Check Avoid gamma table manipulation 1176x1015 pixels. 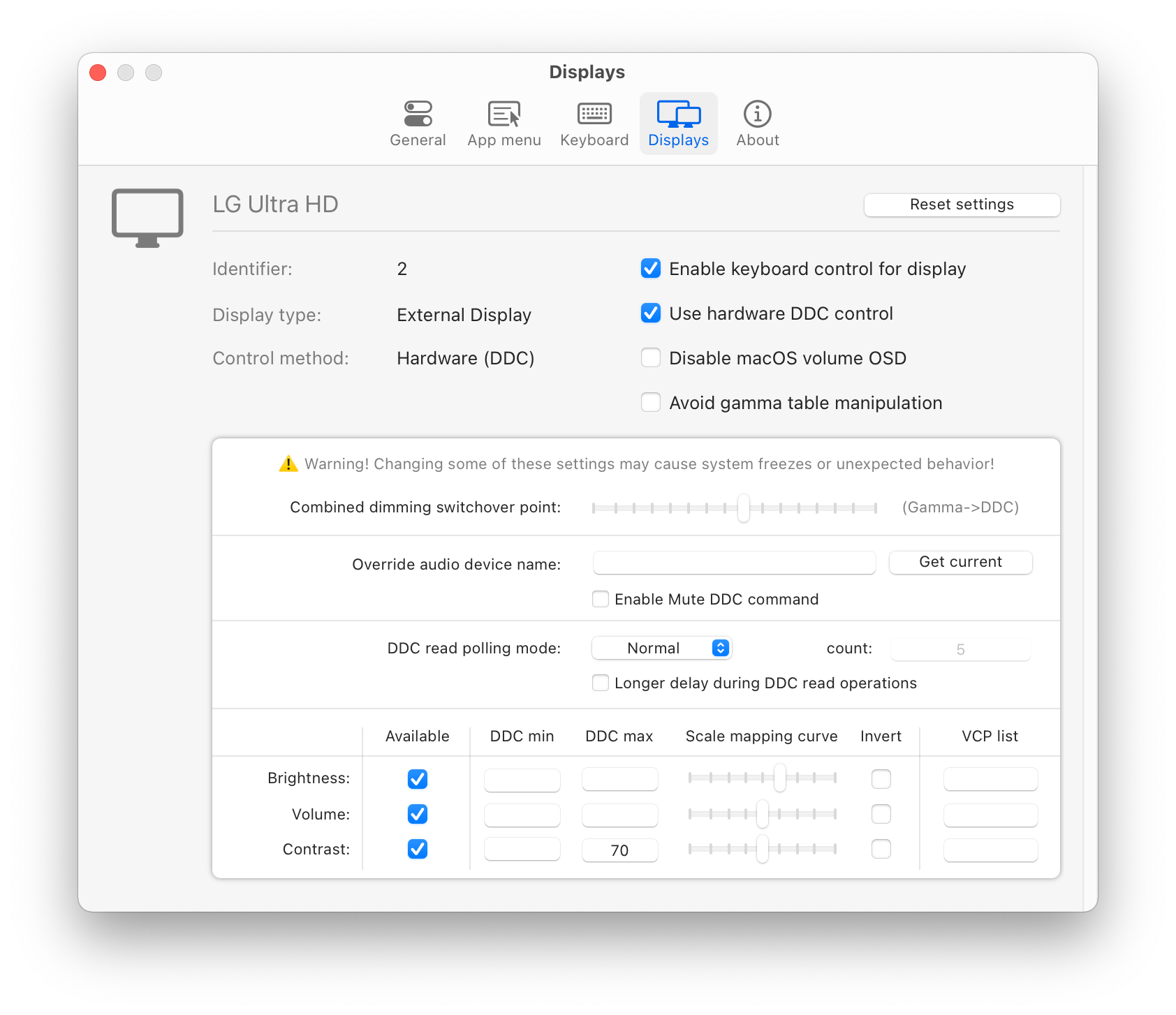click(650, 402)
